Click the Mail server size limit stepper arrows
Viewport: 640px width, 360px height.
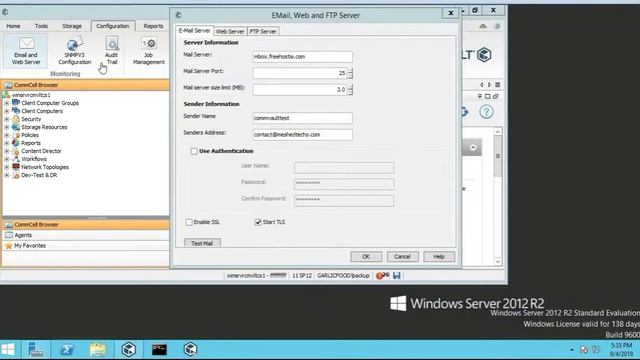(350, 89)
